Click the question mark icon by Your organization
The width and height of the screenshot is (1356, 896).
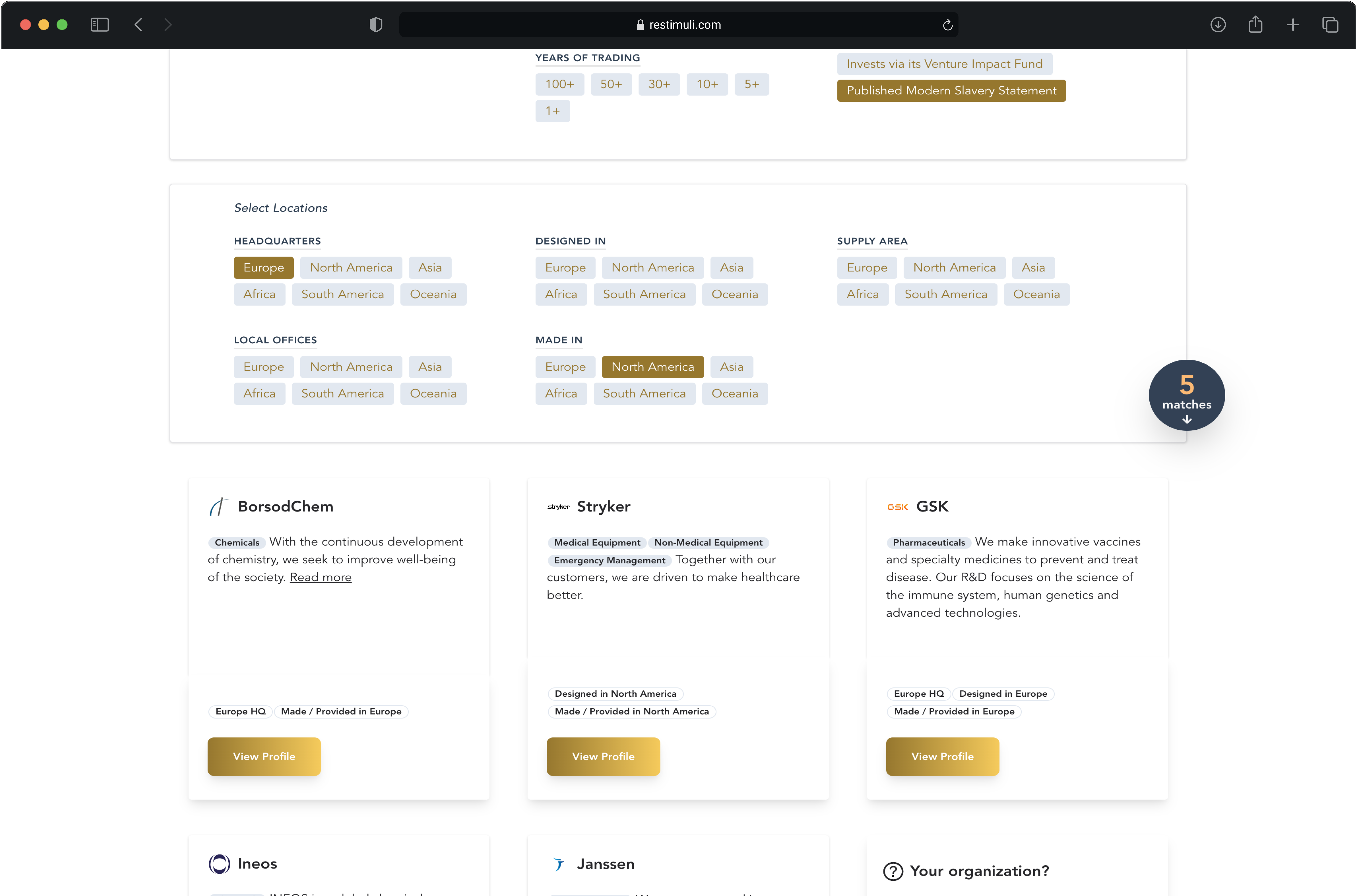[x=893, y=871]
